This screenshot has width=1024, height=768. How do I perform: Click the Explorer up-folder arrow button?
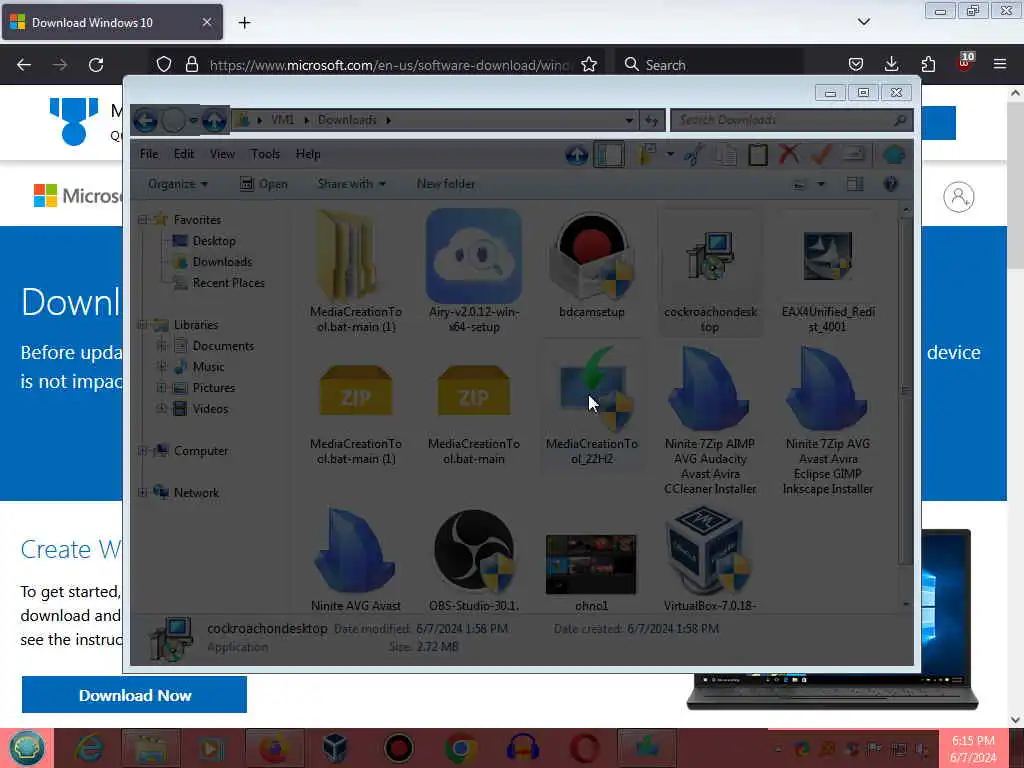[214, 120]
